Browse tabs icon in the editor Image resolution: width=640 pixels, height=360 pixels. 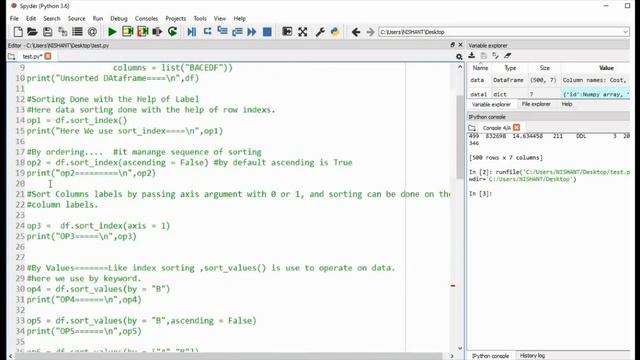coord(12,56)
